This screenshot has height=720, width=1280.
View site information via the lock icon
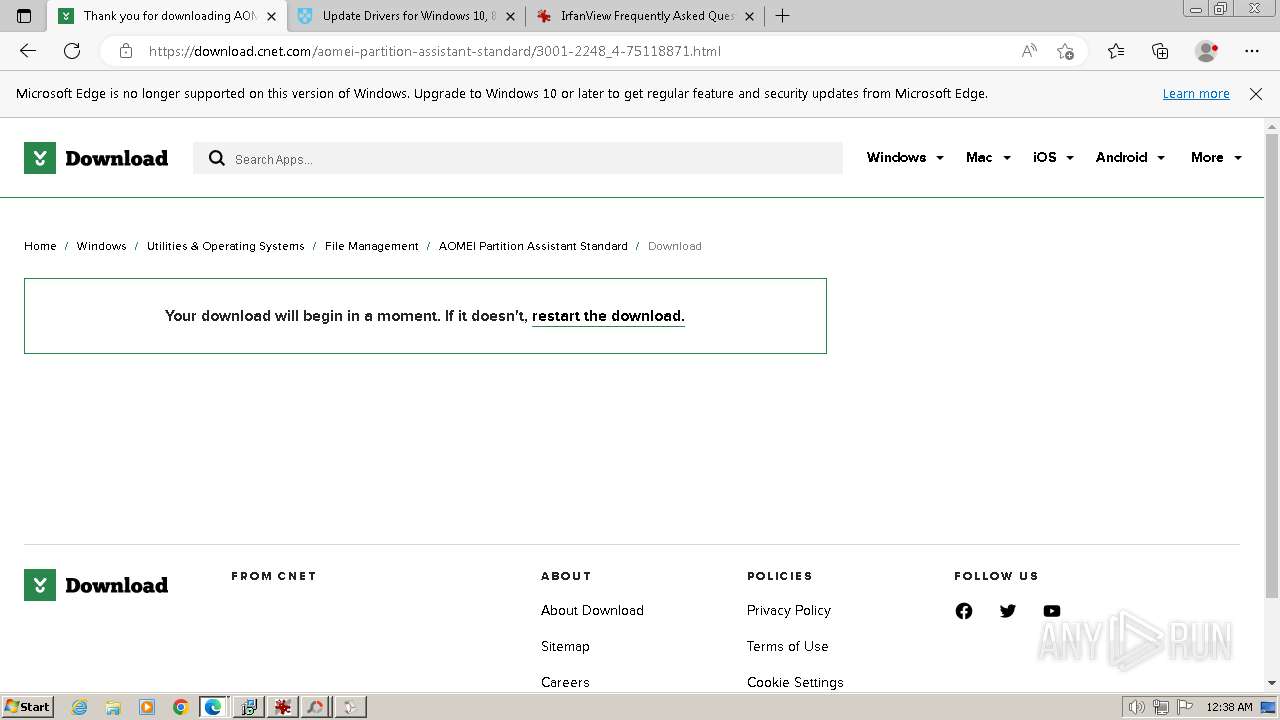click(x=125, y=51)
